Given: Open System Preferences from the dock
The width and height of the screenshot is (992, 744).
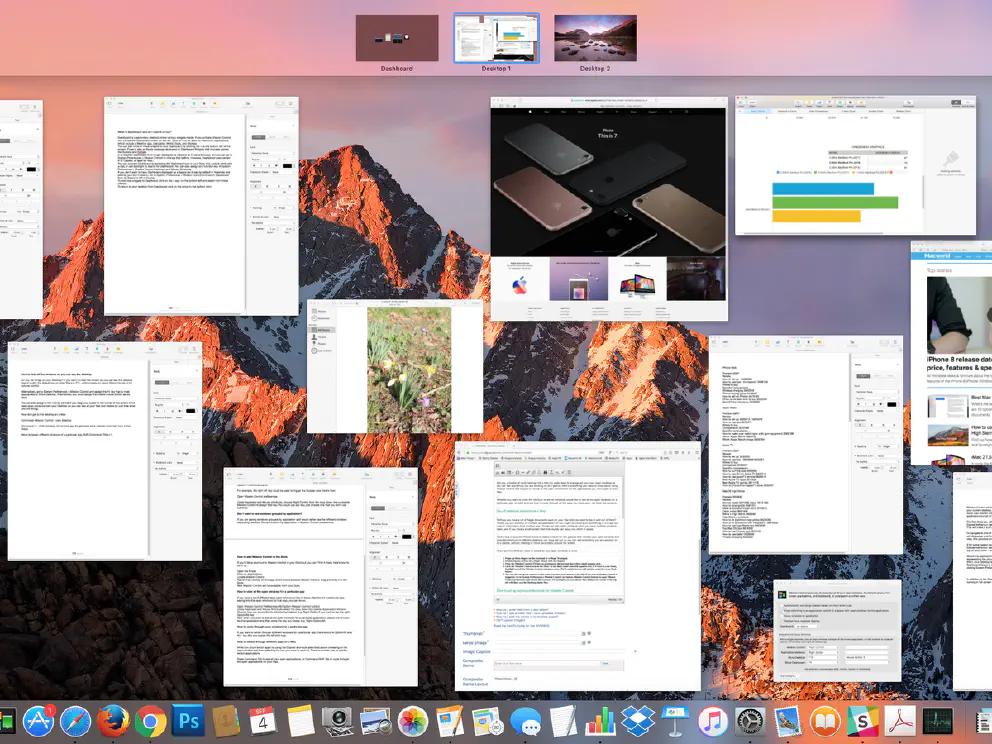Looking at the screenshot, I should 750,721.
